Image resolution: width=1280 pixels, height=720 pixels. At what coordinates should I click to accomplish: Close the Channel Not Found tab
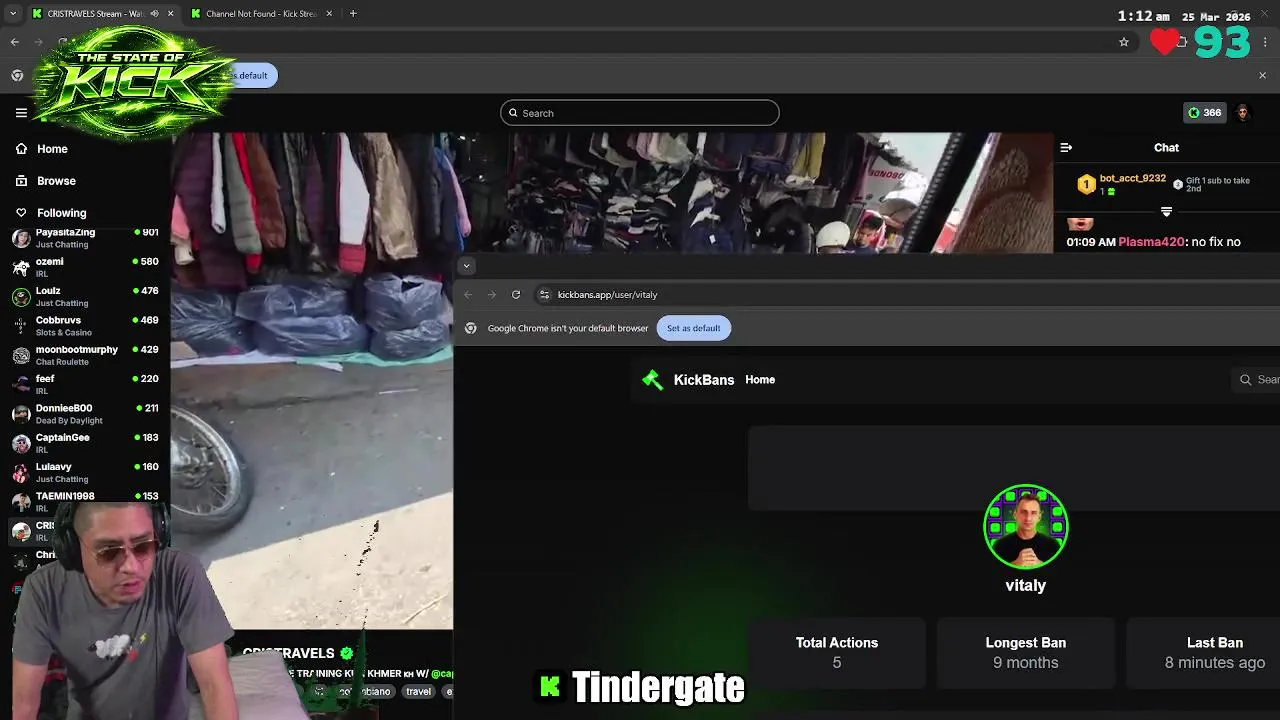click(329, 14)
